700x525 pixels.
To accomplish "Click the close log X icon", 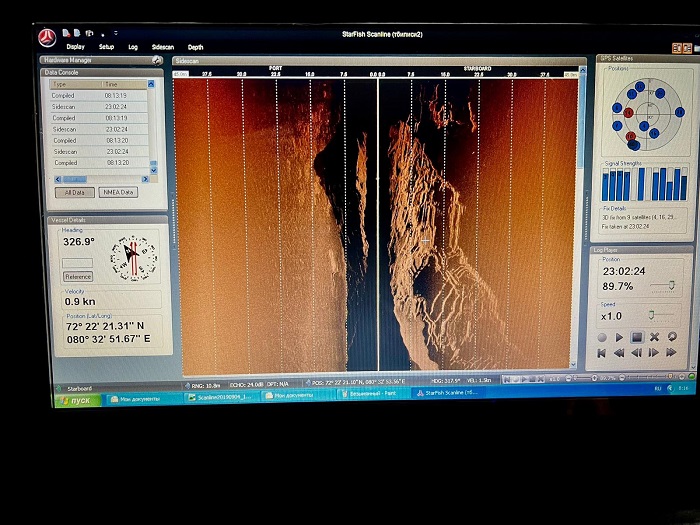I will point(654,337).
